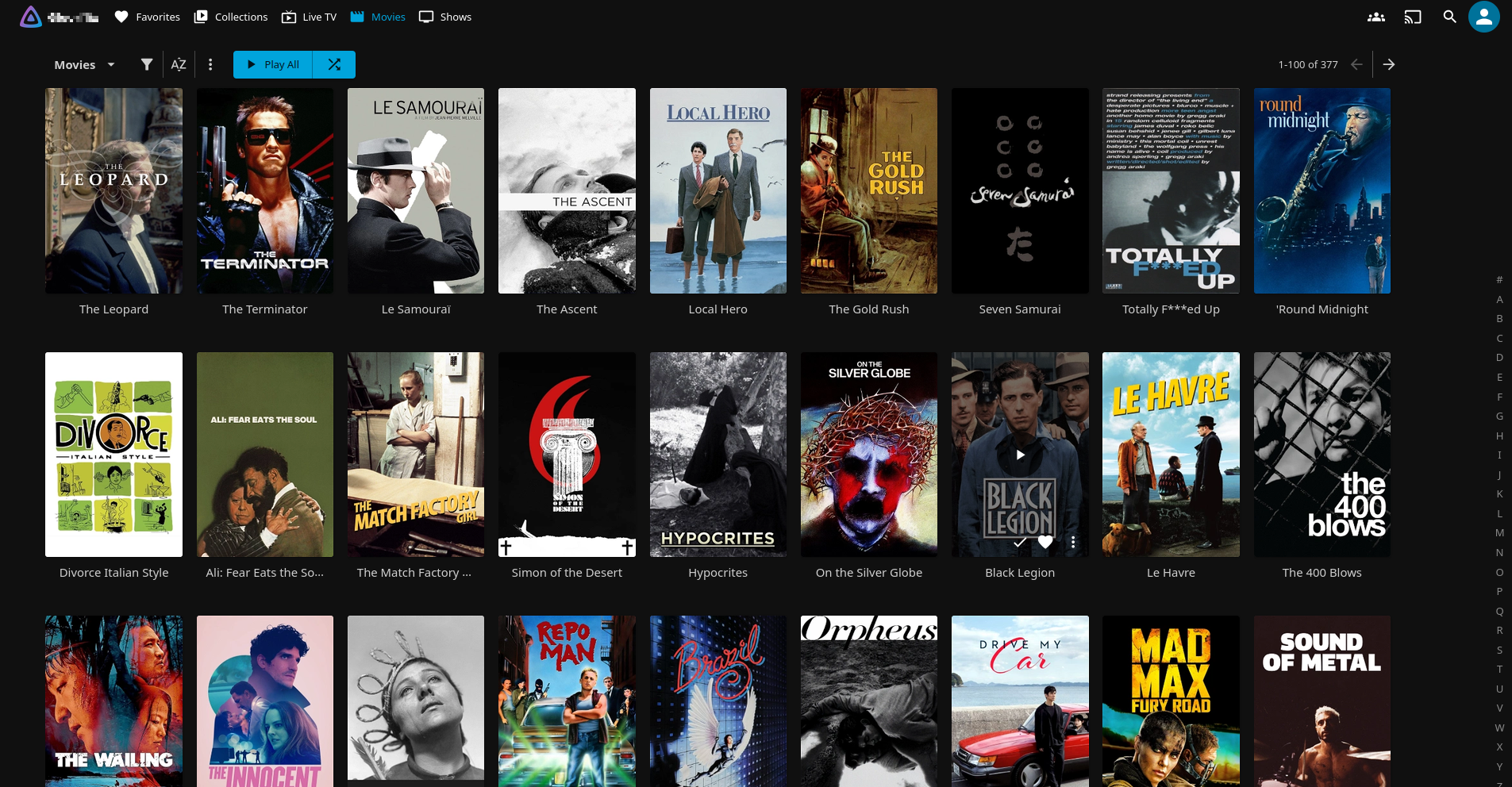Jump to letter W in alphabet picker
1512x787 pixels.
coord(1499,727)
